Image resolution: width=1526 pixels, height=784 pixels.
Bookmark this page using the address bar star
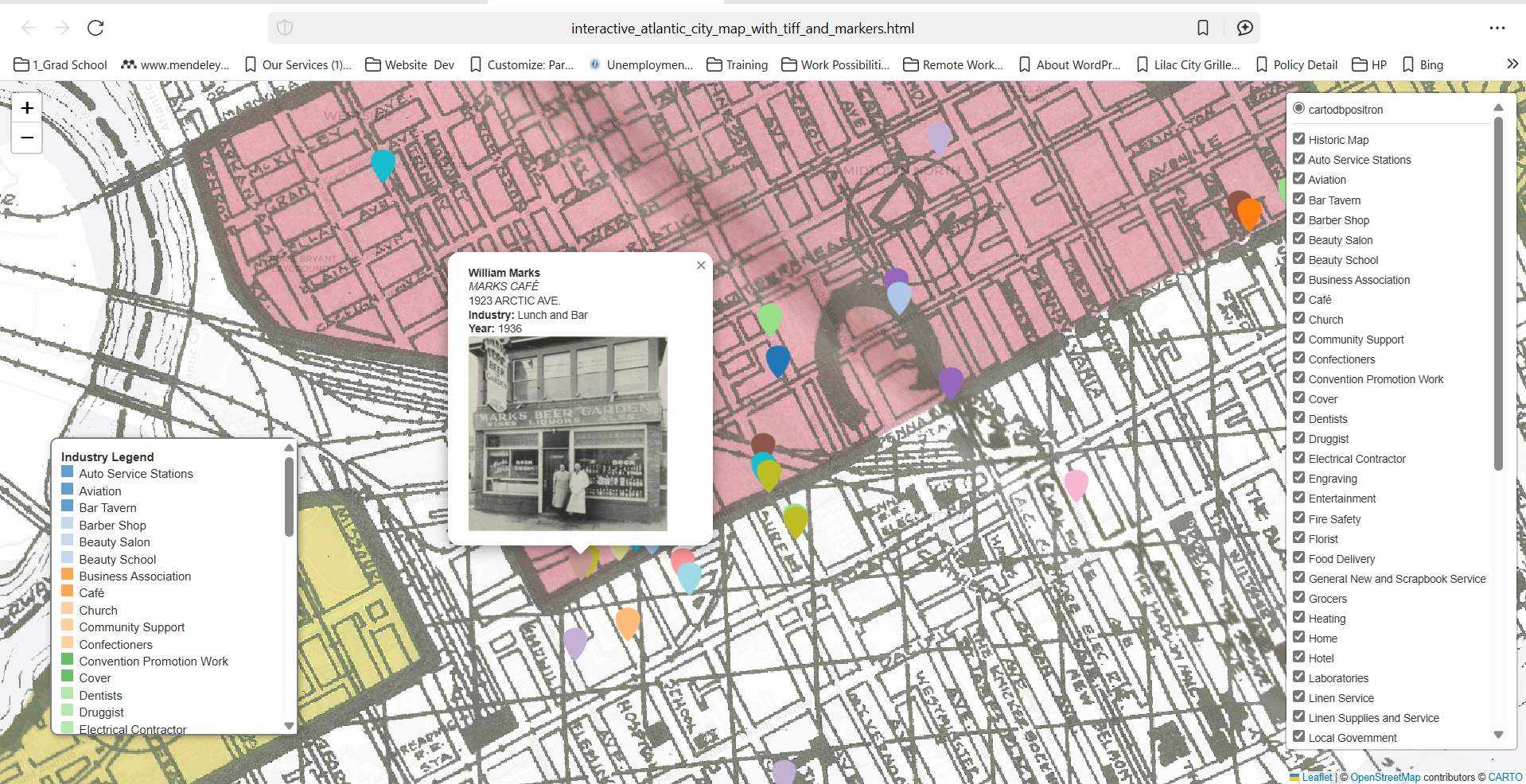coord(1203,28)
